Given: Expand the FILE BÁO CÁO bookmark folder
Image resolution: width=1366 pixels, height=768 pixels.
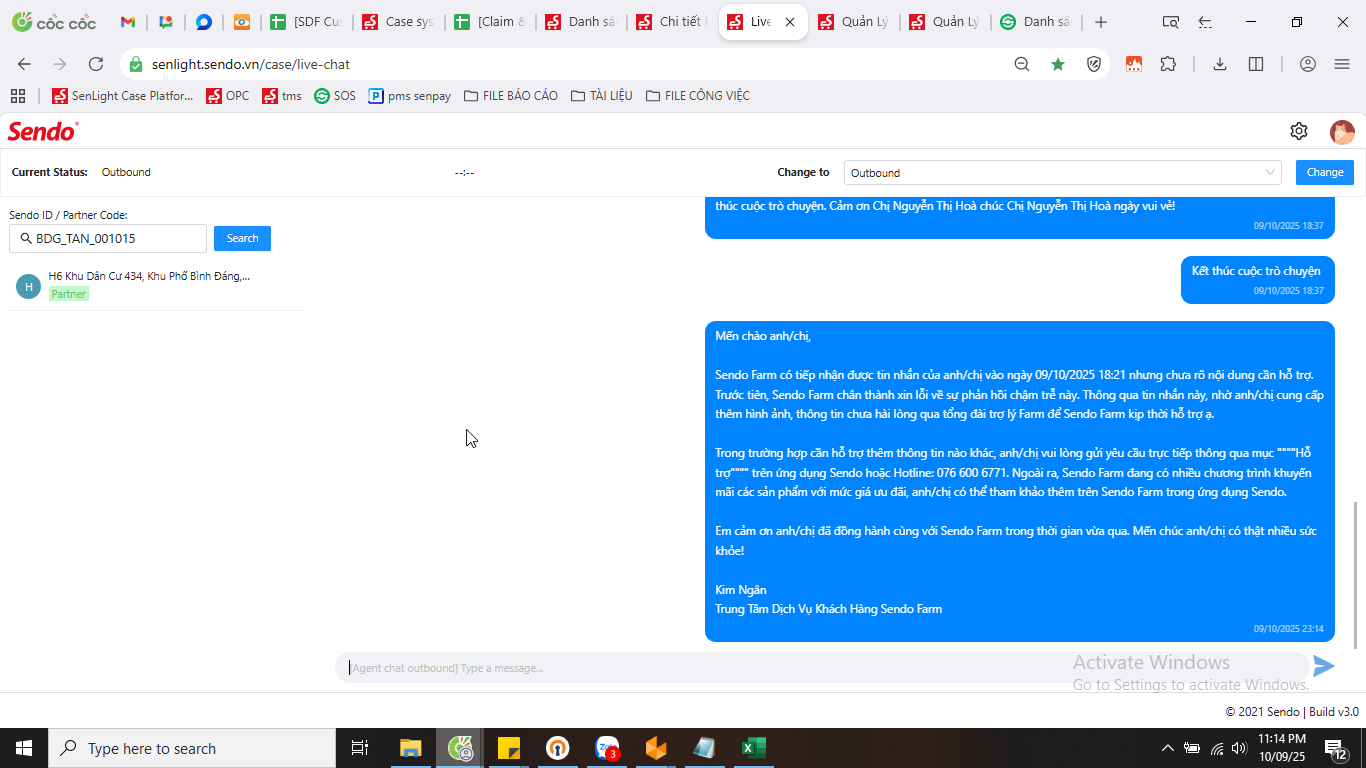Looking at the screenshot, I should point(511,96).
